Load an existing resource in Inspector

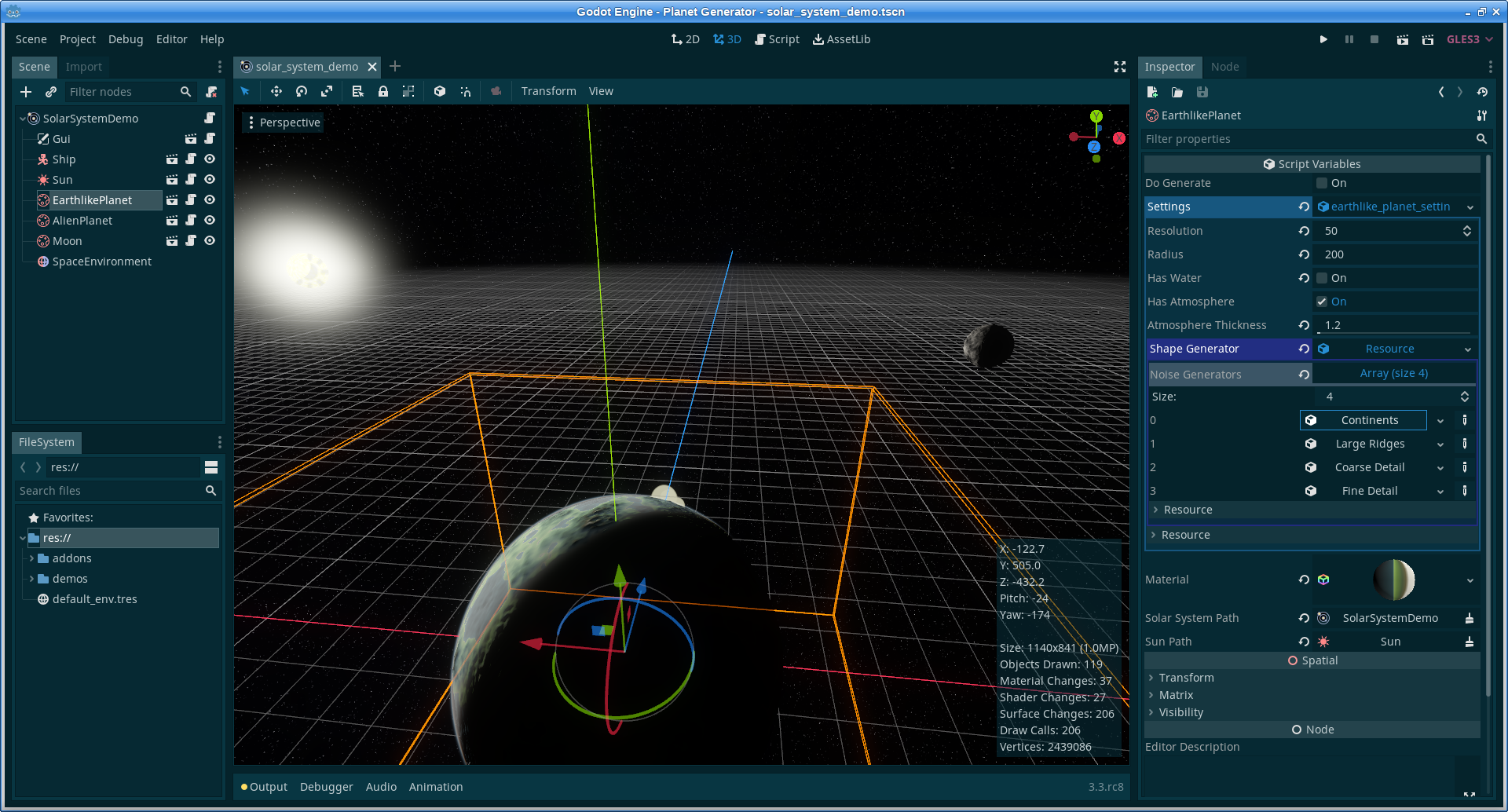[1177, 92]
